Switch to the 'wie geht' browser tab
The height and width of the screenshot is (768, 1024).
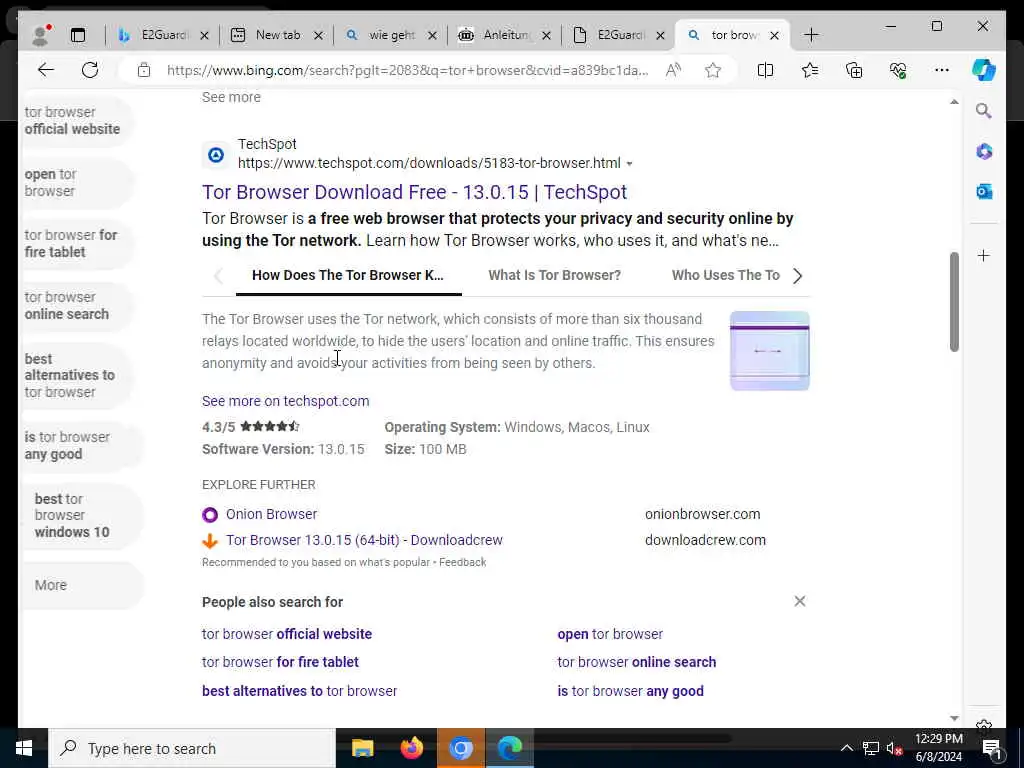click(x=391, y=35)
